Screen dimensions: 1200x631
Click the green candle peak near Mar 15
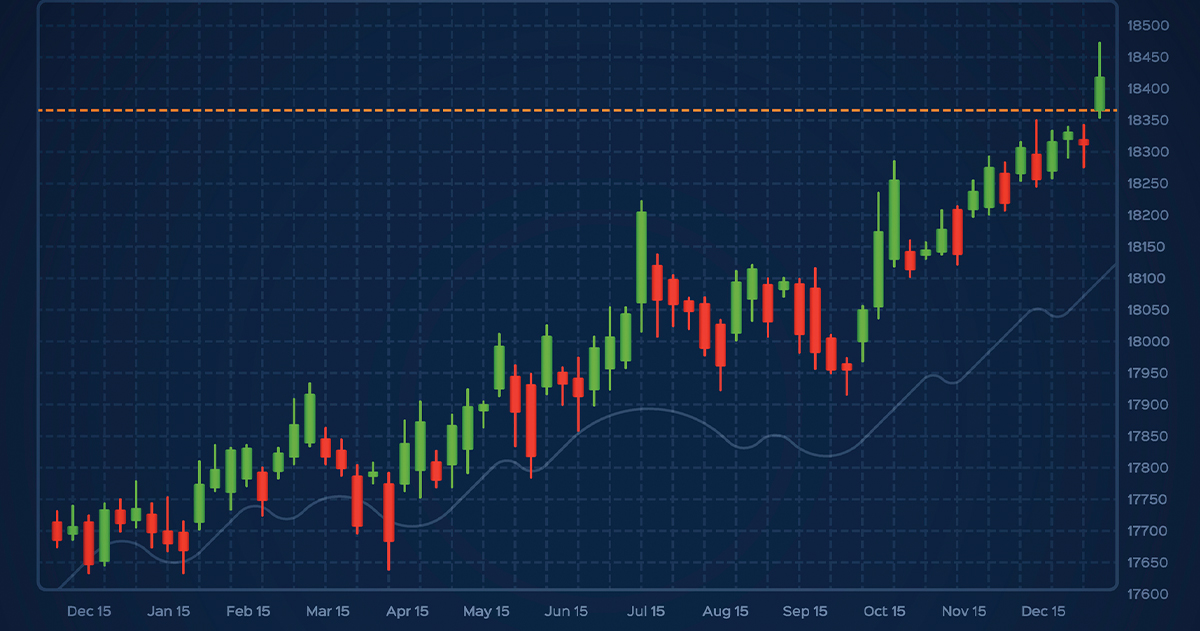308,420
